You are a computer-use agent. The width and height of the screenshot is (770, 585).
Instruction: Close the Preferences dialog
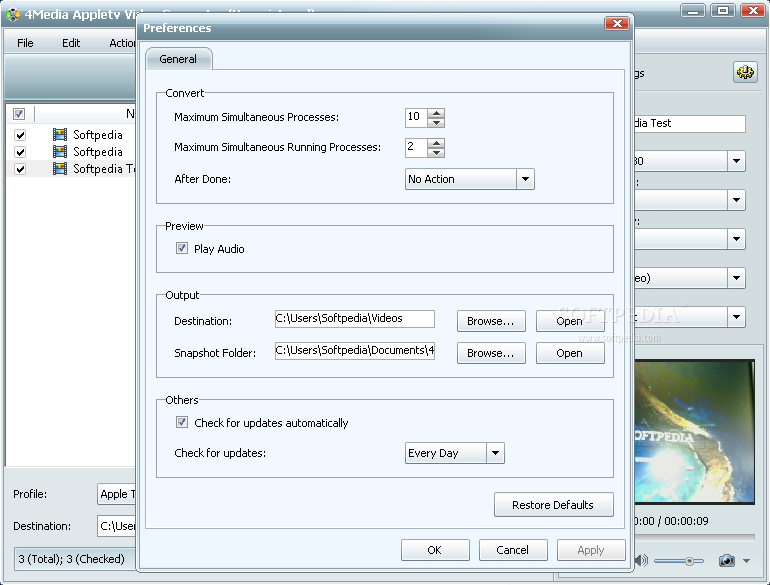pyautogui.click(x=617, y=24)
